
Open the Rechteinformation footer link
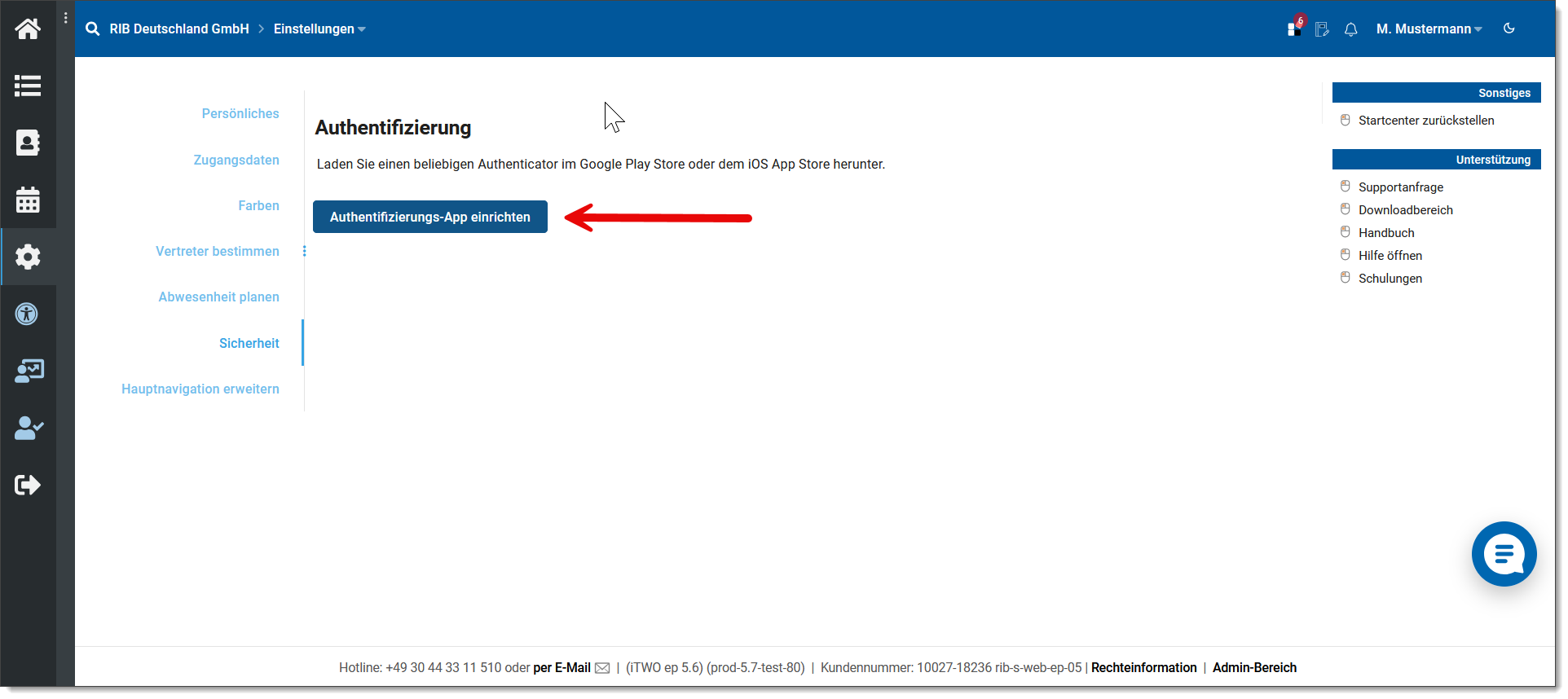(1143, 668)
